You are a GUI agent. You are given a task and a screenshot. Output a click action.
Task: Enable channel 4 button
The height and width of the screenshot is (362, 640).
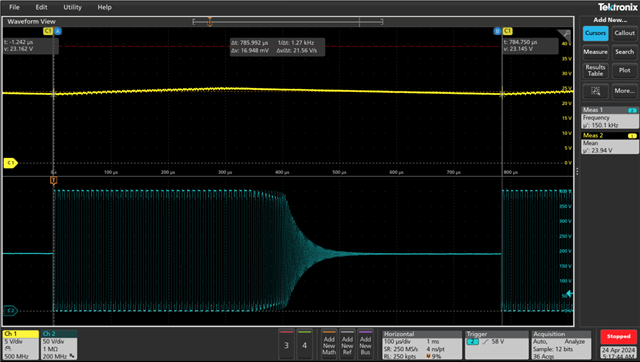point(304,345)
